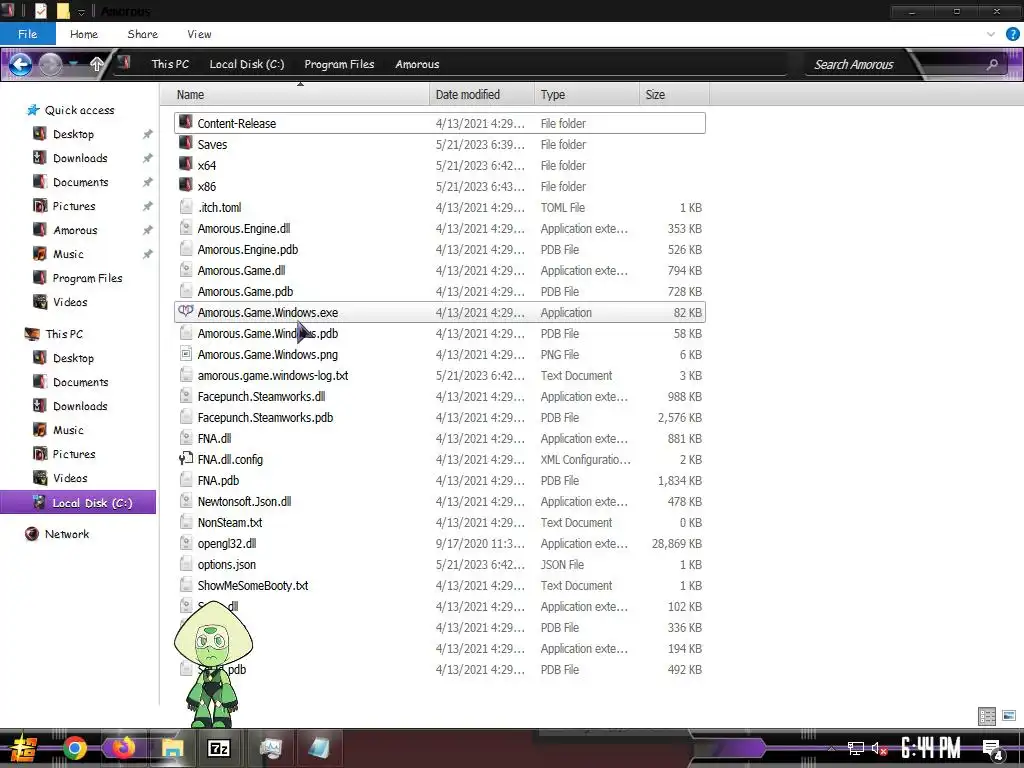Select amorous.game.windows-log.txt file
Image resolution: width=1024 pixels, height=768 pixels.
440,375
